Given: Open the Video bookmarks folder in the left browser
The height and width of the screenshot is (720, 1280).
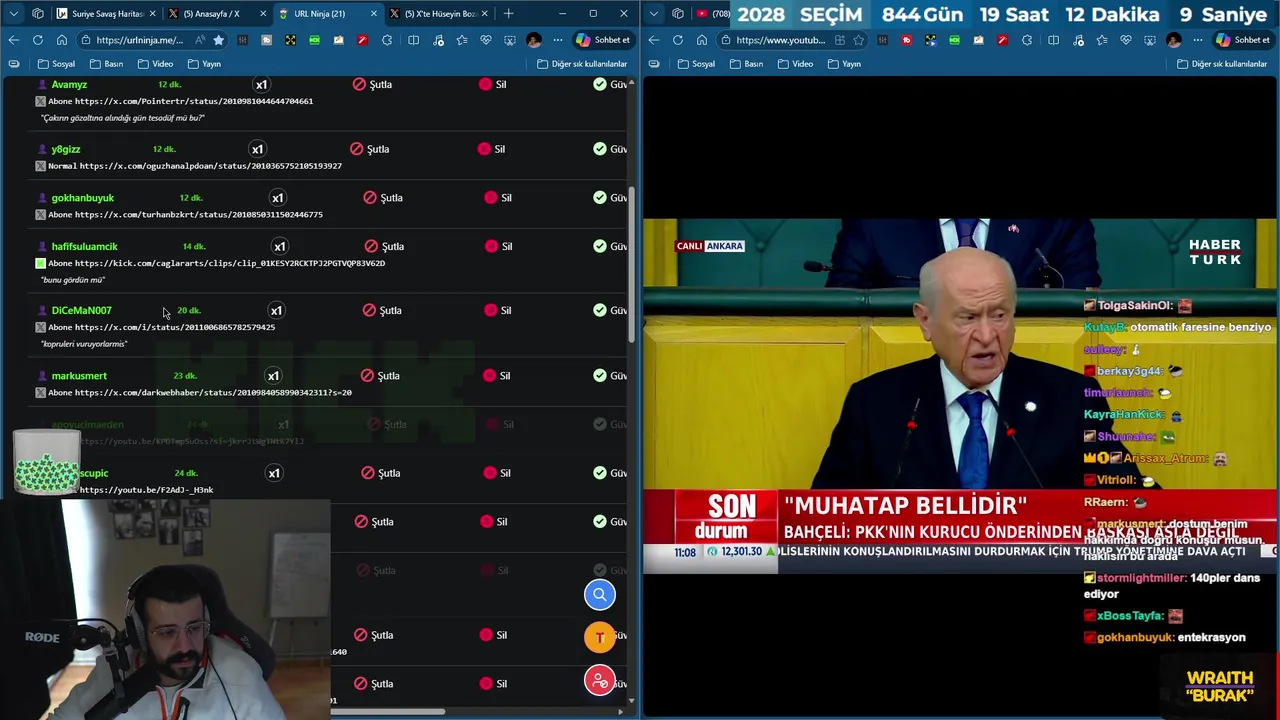Looking at the screenshot, I should 155,64.
